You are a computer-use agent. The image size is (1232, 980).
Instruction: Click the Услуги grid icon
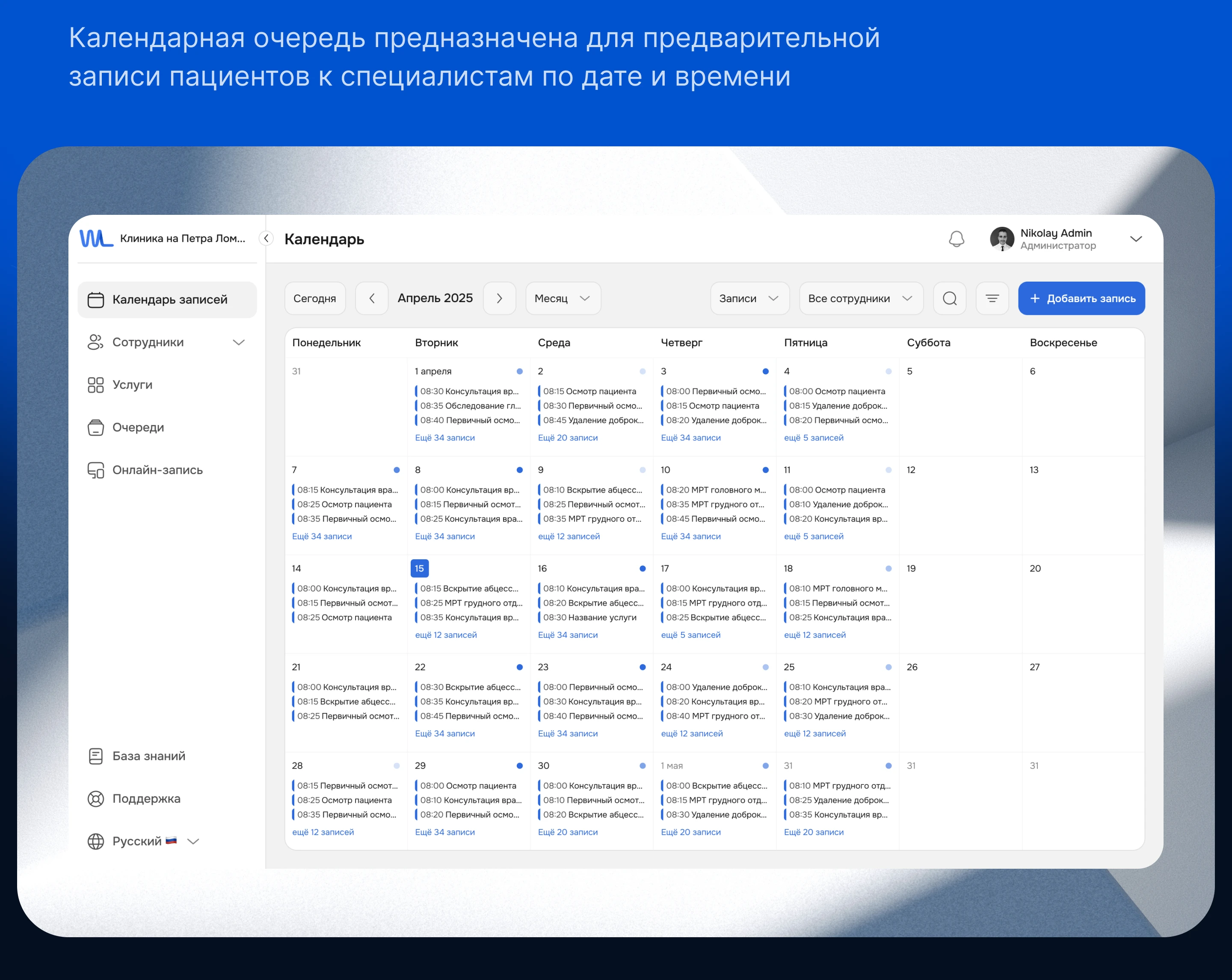point(96,385)
